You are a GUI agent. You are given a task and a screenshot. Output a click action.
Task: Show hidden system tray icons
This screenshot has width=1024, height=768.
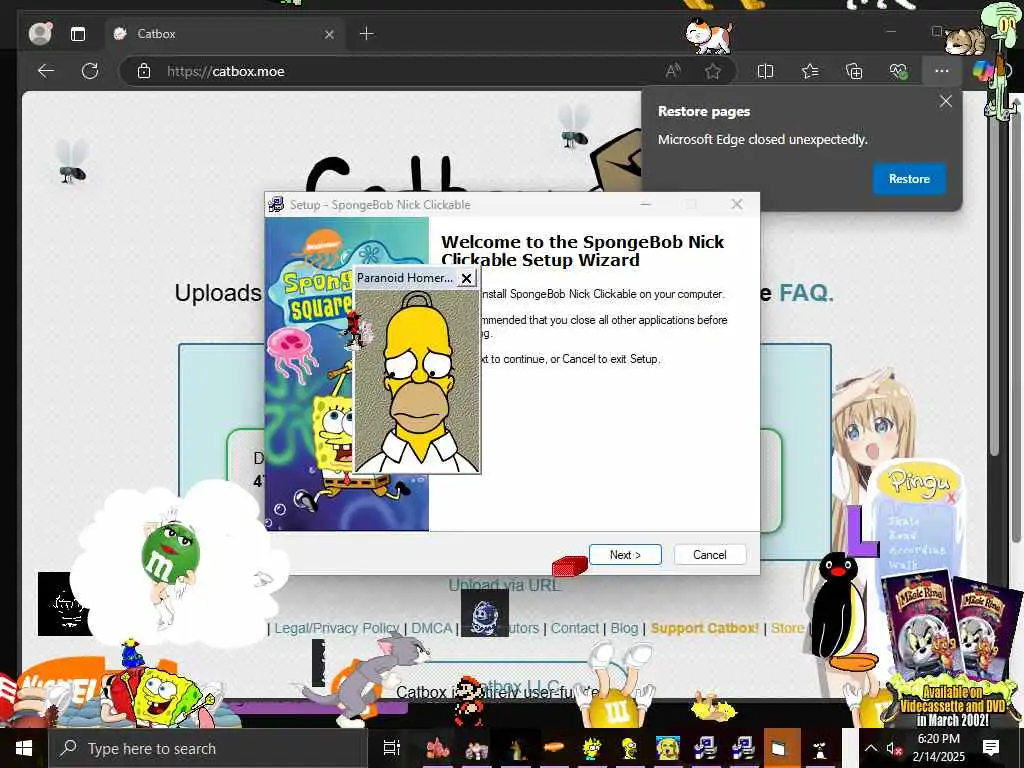click(x=871, y=748)
